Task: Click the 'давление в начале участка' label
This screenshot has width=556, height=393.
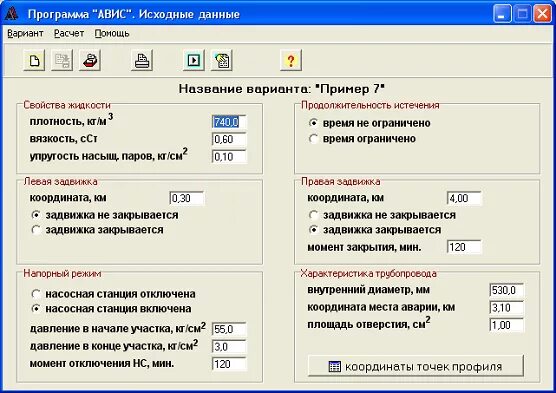Action: pos(117,327)
